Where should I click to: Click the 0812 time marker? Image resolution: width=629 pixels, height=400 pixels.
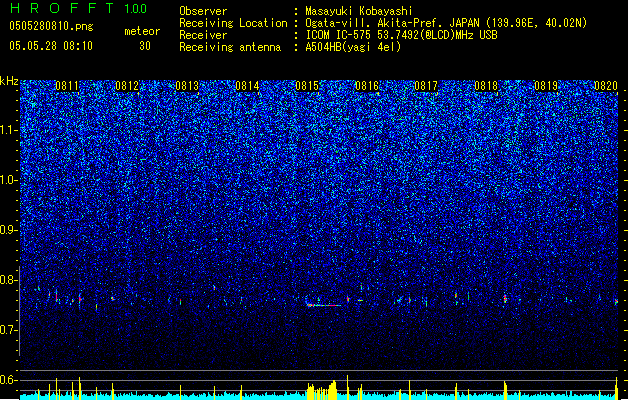127,86
